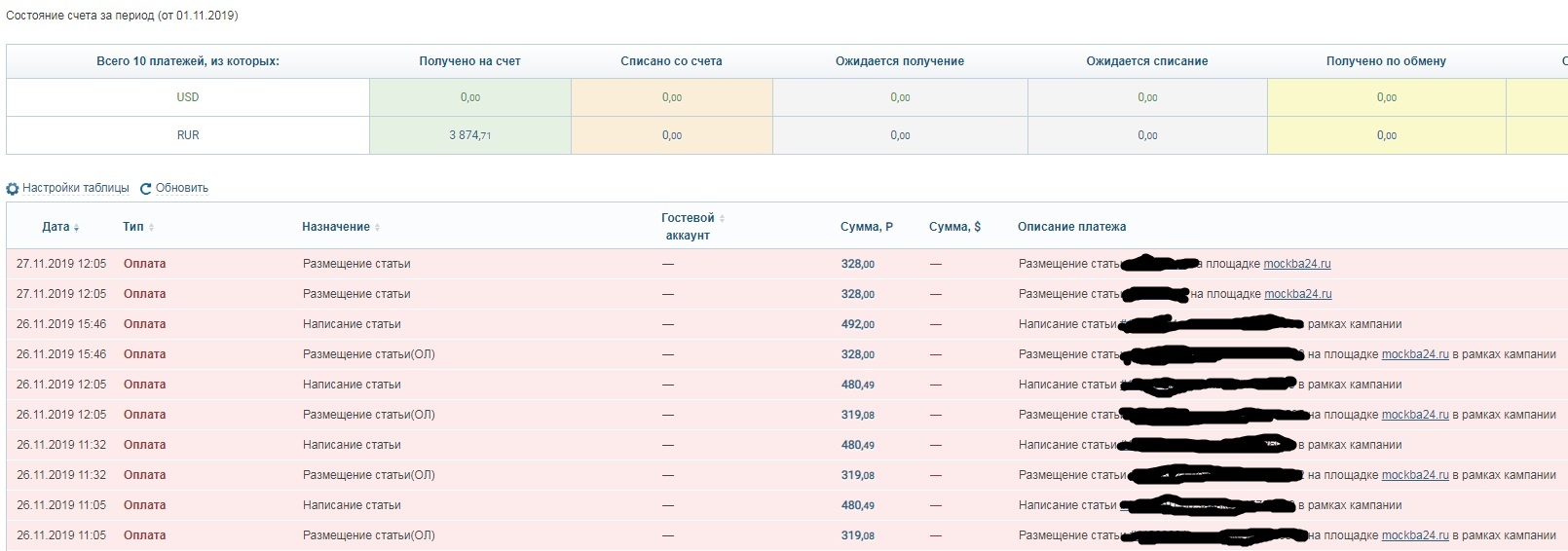Screen dimensions: 1568x551
Task: Click the Ожидается списание column header
Action: 1146,61
